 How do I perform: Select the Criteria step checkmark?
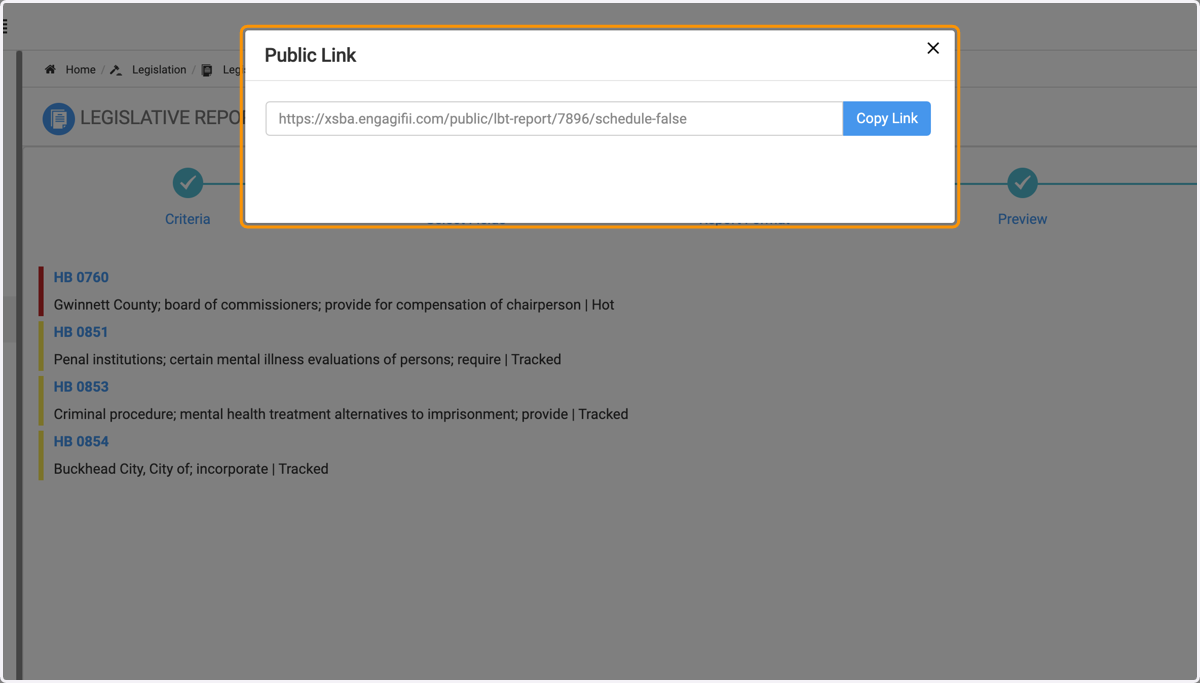point(188,183)
